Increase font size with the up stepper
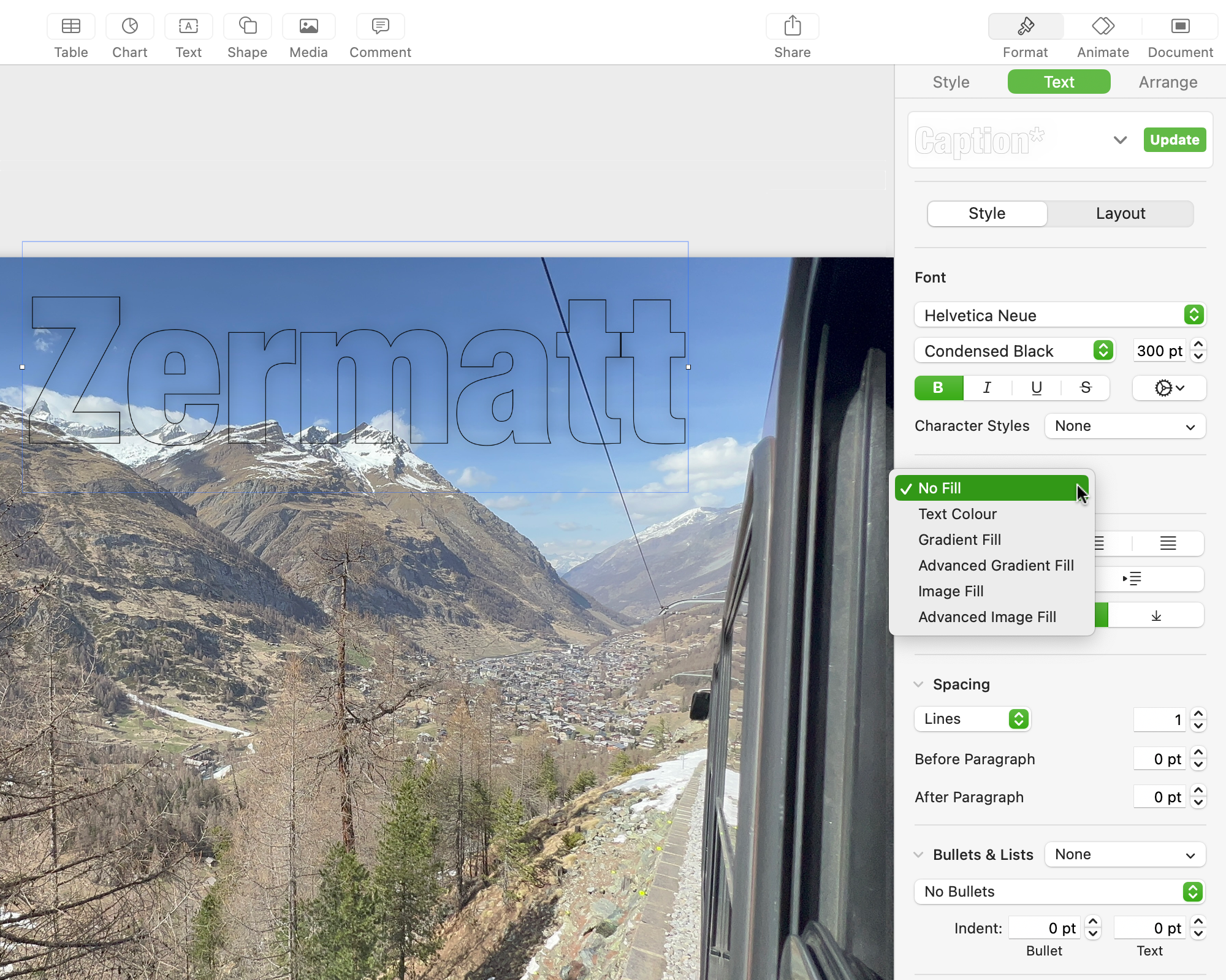 (1198, 344)
